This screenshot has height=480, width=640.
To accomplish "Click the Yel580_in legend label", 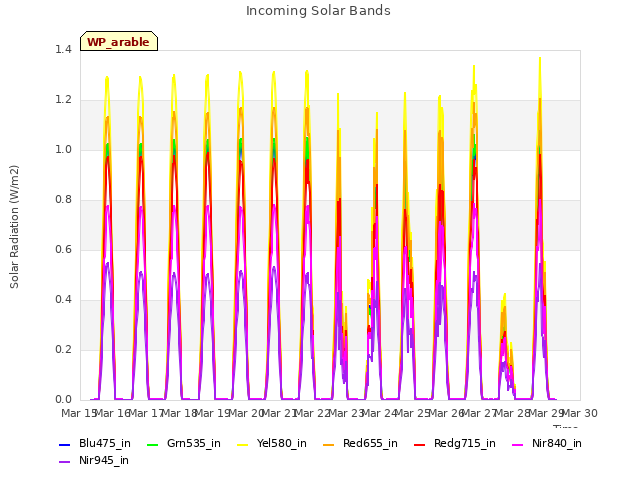I will (x=282, y=443).
